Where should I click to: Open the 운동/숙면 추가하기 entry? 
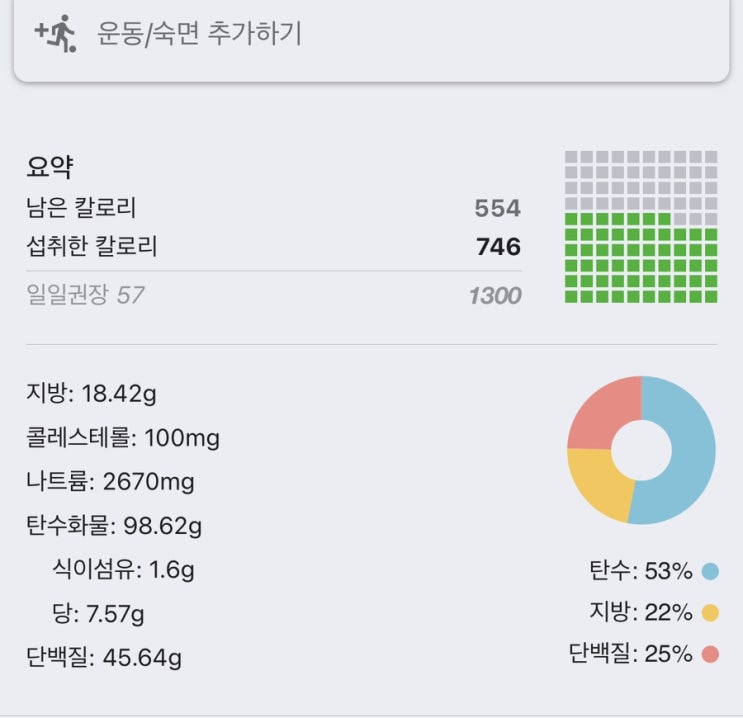(199, 34)
